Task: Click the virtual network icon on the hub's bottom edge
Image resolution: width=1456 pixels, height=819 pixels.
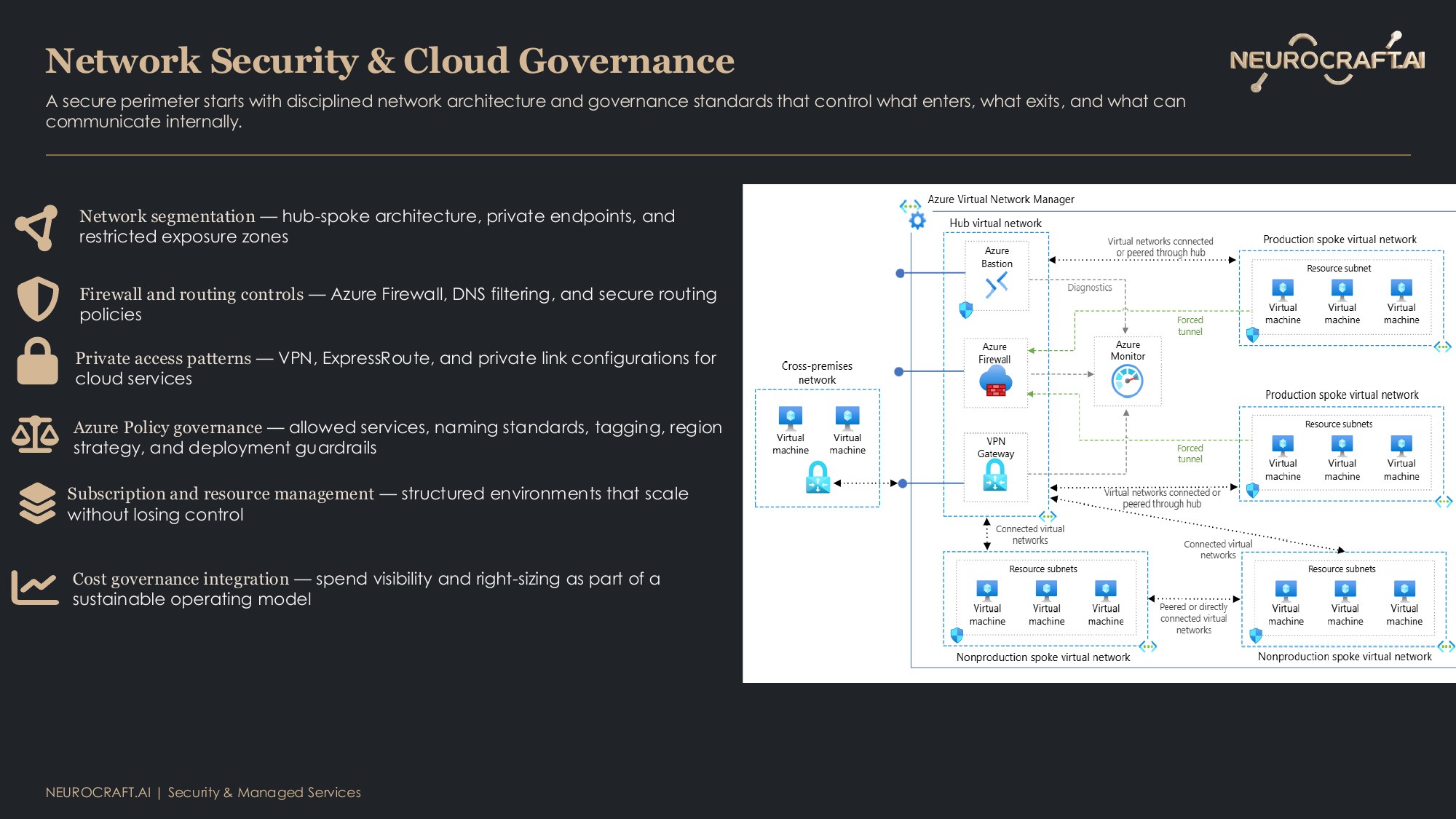Action: (1048, 517)
